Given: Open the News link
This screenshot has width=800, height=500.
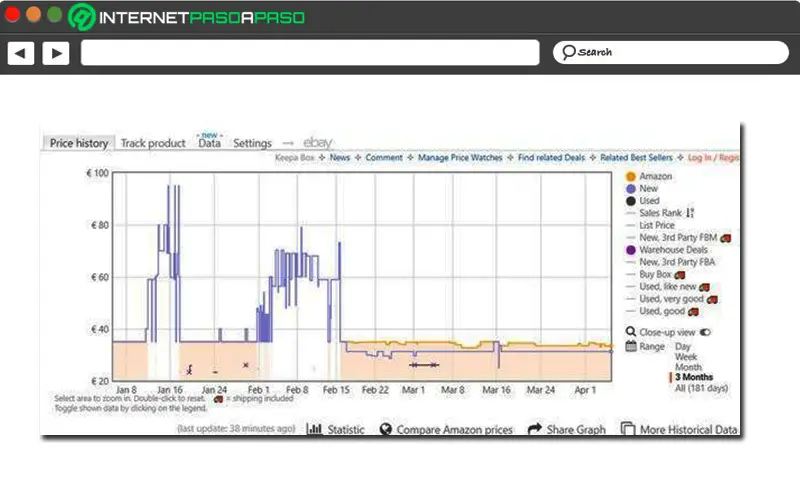Looking at the screenshot, I should pyautogui.click(x=340, y=158).
